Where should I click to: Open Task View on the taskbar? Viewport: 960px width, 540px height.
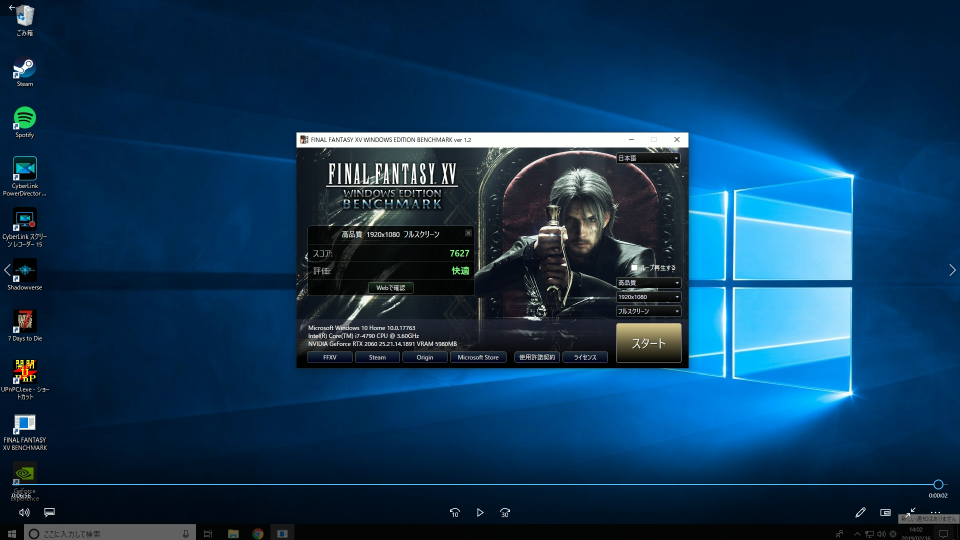208,534
